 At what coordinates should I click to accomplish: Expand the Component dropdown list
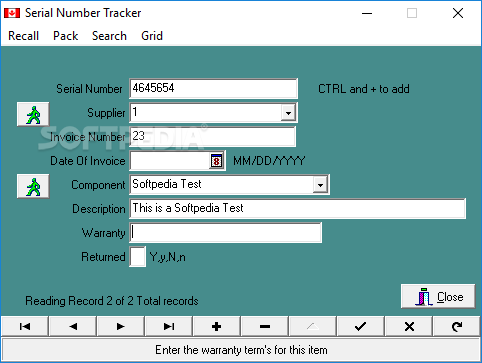click(320, 184)
